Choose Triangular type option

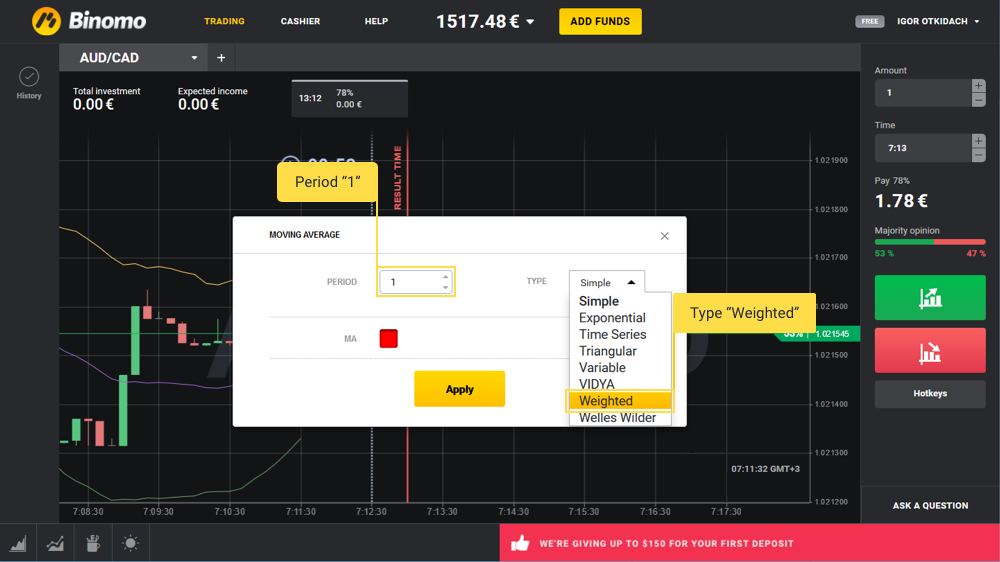point(608,351)
